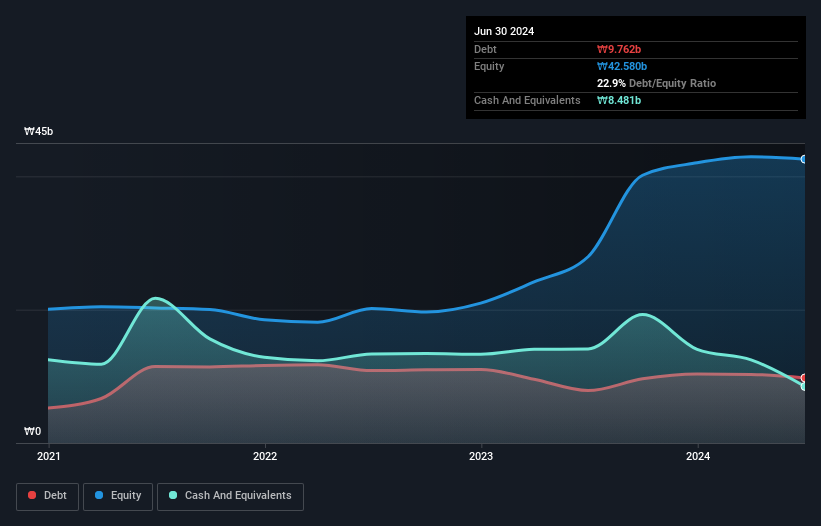Select the 2021 x-axis label
This screenshot has width=821, height=526.
click(x=49, y=456)
